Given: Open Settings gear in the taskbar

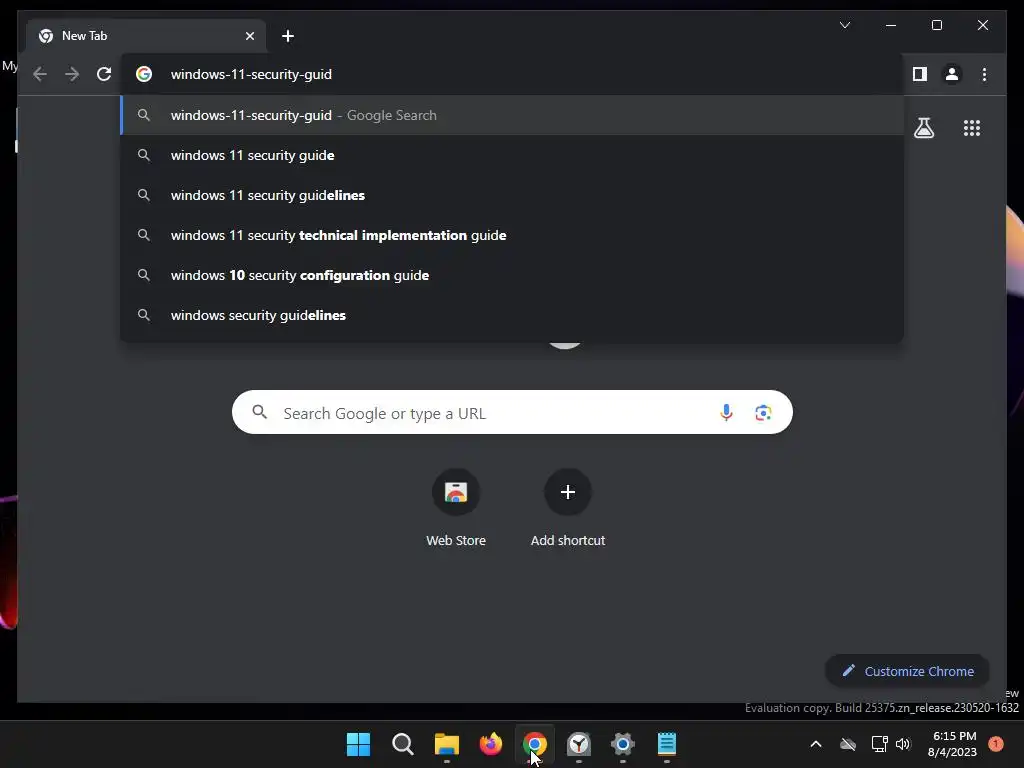Looking at the screenshot, I should click(622, 744).
